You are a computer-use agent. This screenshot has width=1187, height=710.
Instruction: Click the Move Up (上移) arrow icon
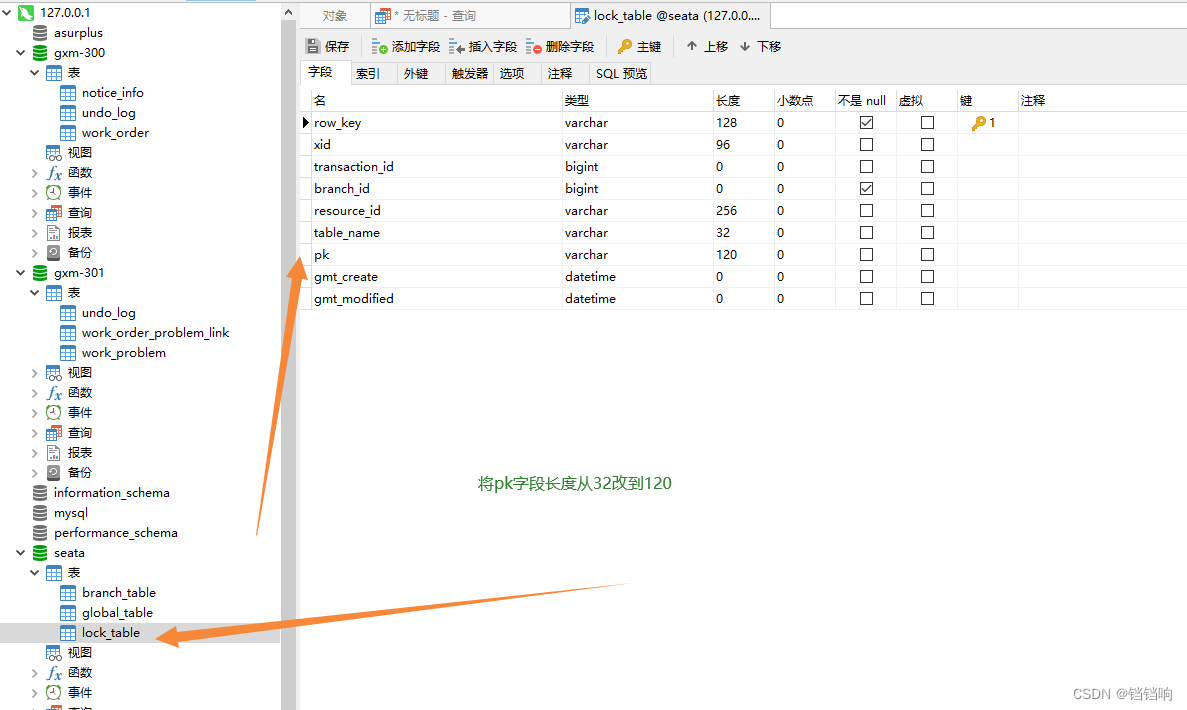pyautogui.click(x=692, y=46)
